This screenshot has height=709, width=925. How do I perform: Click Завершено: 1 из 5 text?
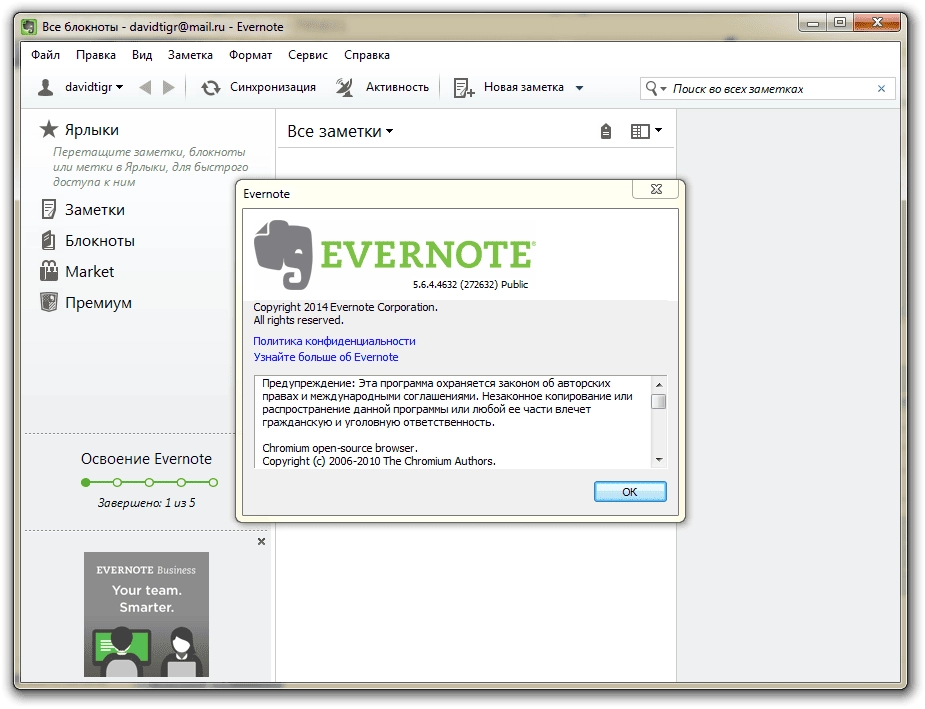pos(146,503)
